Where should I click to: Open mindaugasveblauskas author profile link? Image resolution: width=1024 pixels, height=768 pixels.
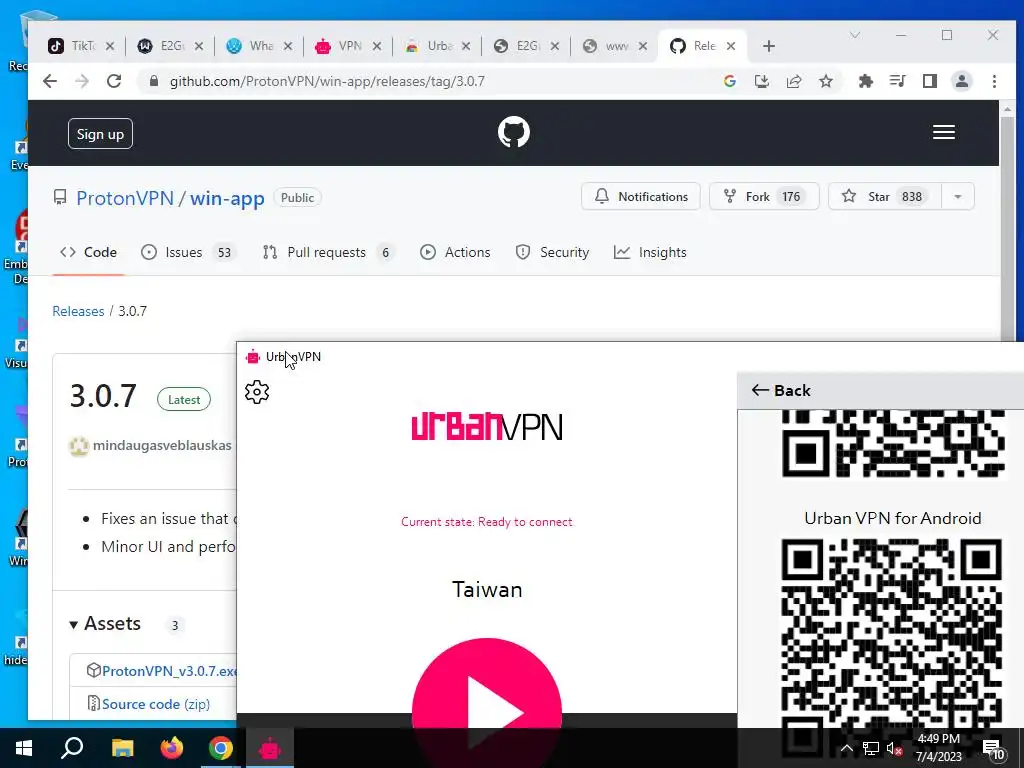tap(162, 445)
